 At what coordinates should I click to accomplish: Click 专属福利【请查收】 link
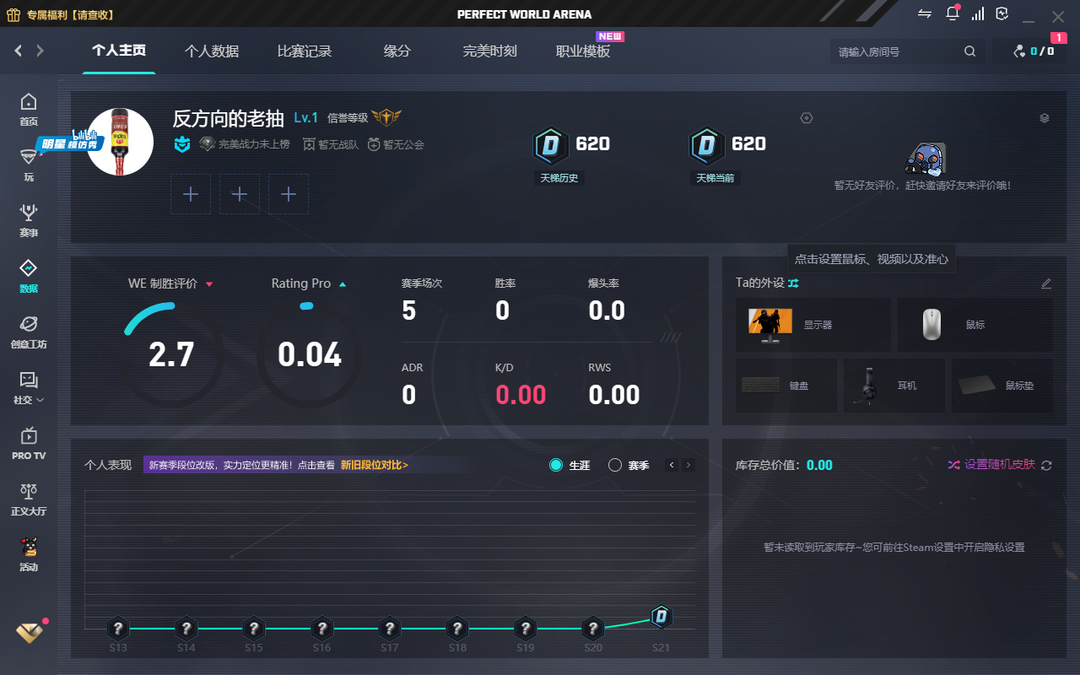click(x=70, y=14)
